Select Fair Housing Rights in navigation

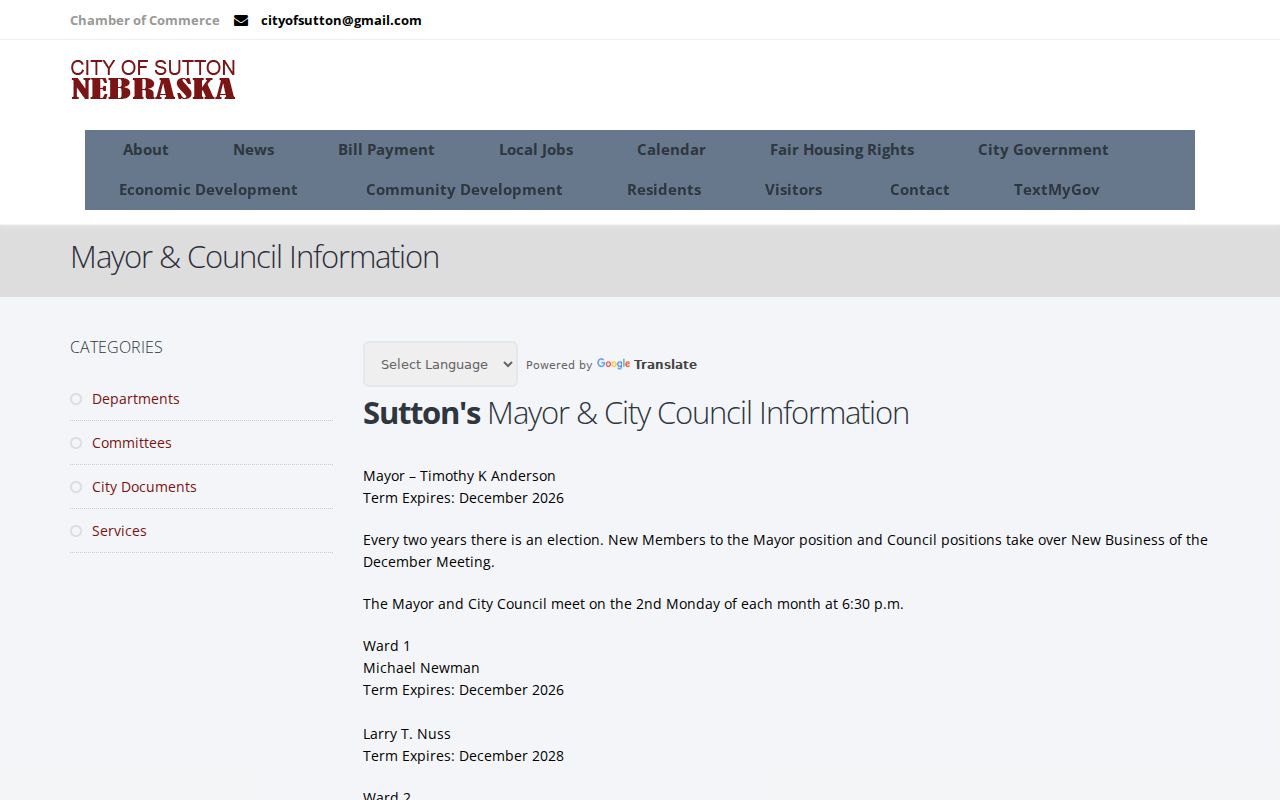[x=842, y=150]
